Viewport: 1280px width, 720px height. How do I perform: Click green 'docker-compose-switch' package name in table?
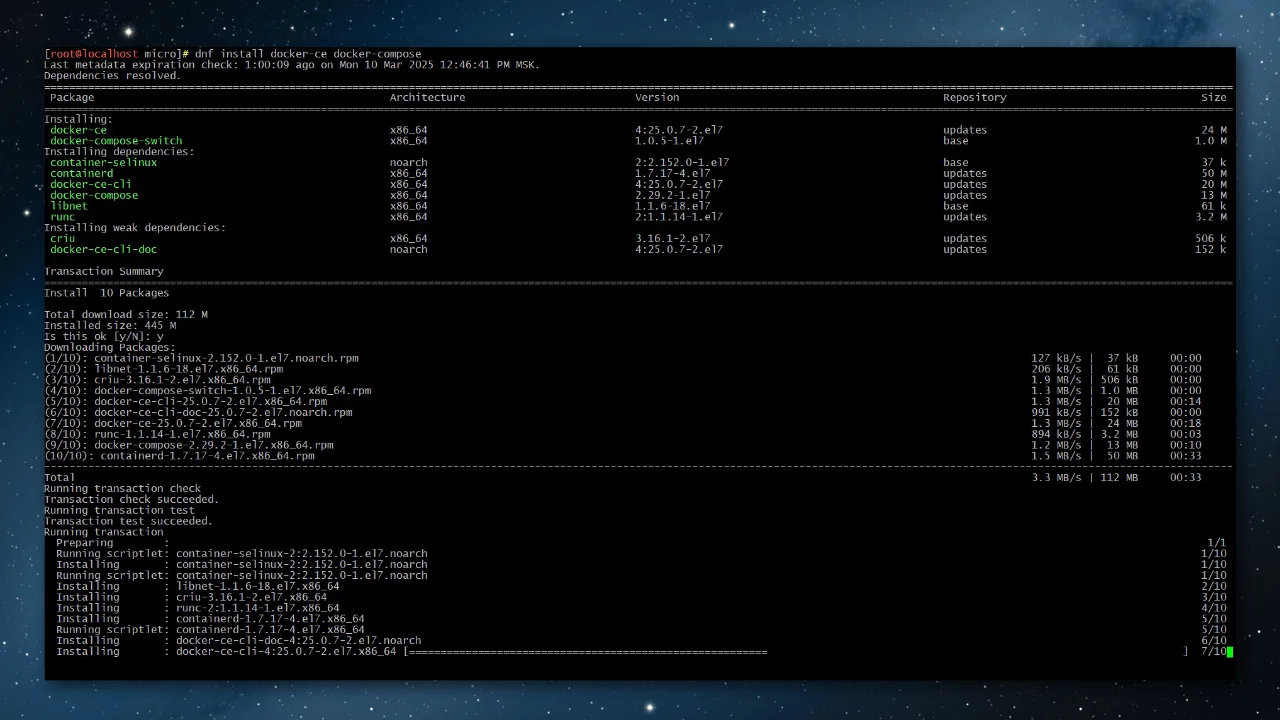point(116,141)
